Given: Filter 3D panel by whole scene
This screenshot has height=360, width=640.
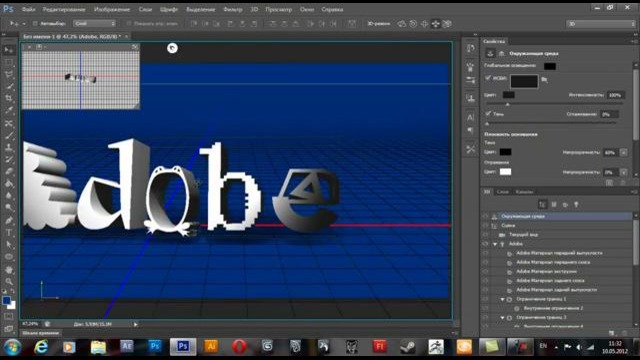Looking at the screenshot, I should pos(542,204).
